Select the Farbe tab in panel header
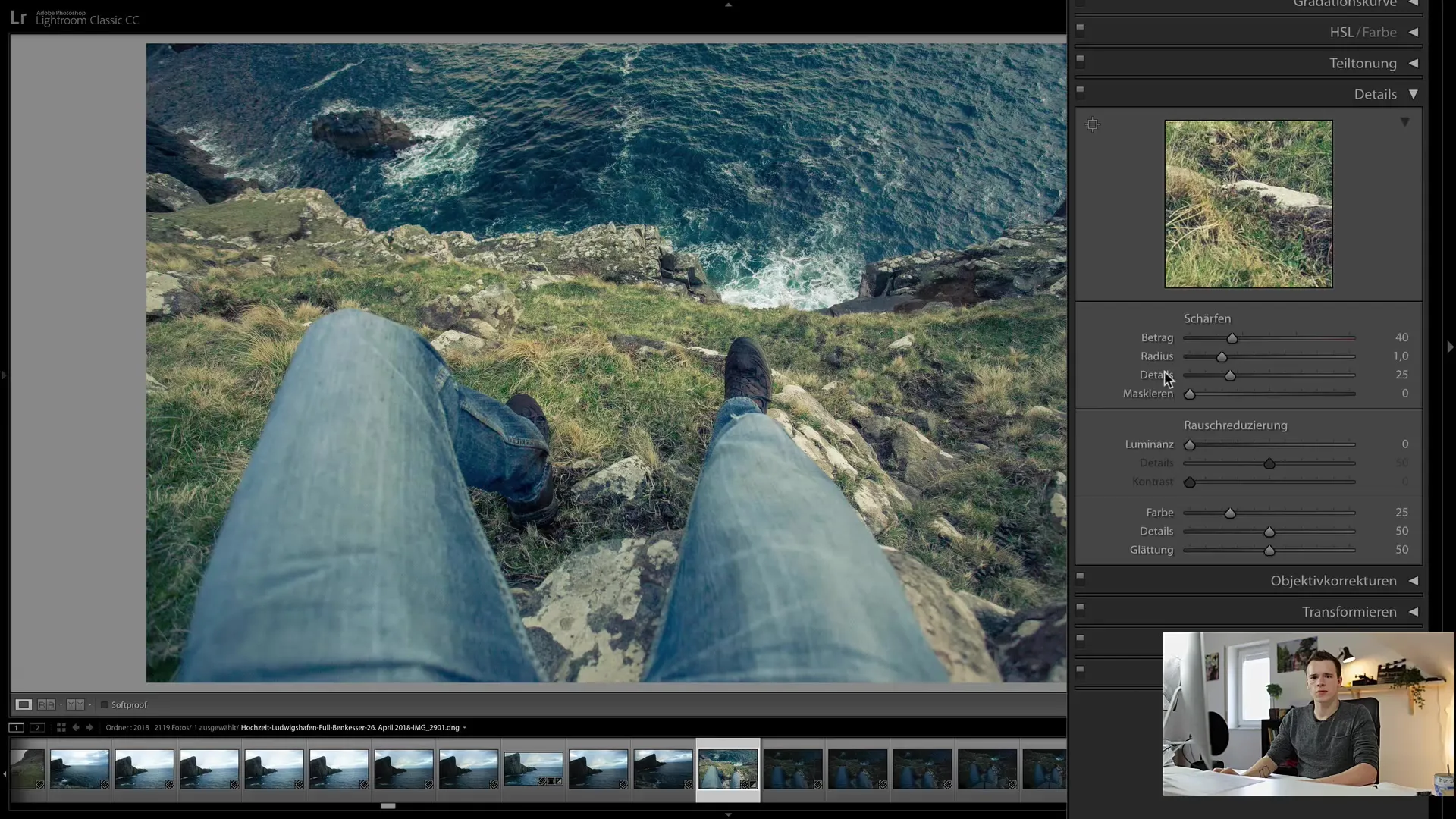The image size is (1456, 819). (1379, 32)
